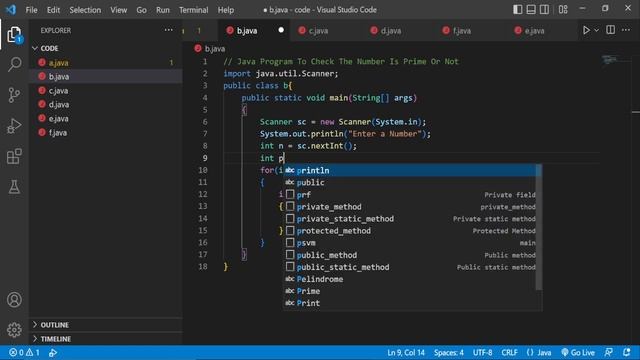Select Pelindrome suggestion

pos(410,279)
